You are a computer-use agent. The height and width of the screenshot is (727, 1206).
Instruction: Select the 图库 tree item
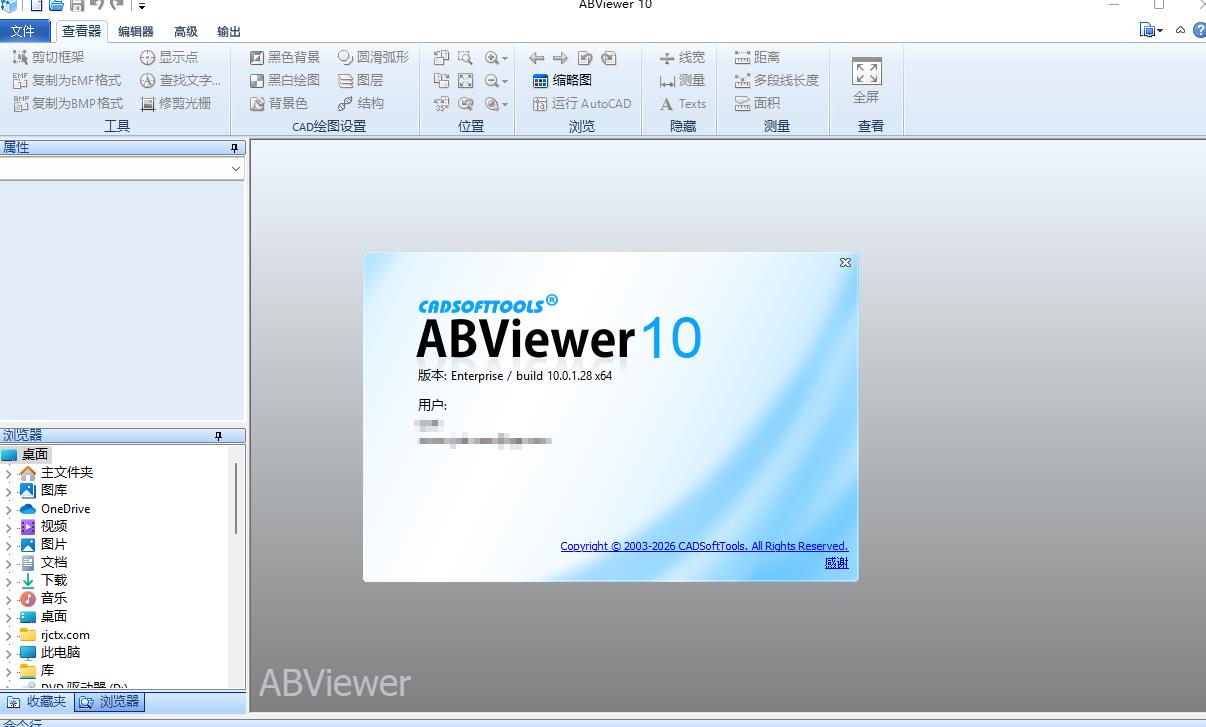pyautogui.click(x=54, y=491)
